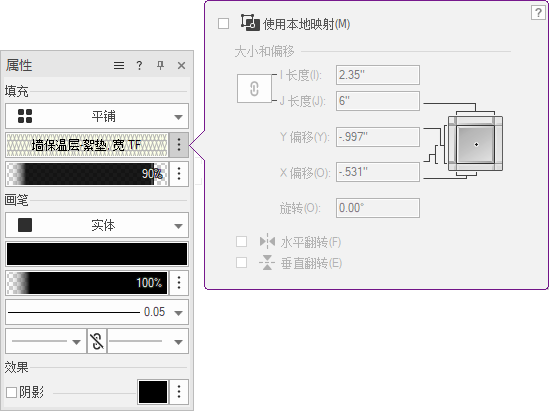
Task: Click the 旋转 angle input field
Action: [378, 208]
